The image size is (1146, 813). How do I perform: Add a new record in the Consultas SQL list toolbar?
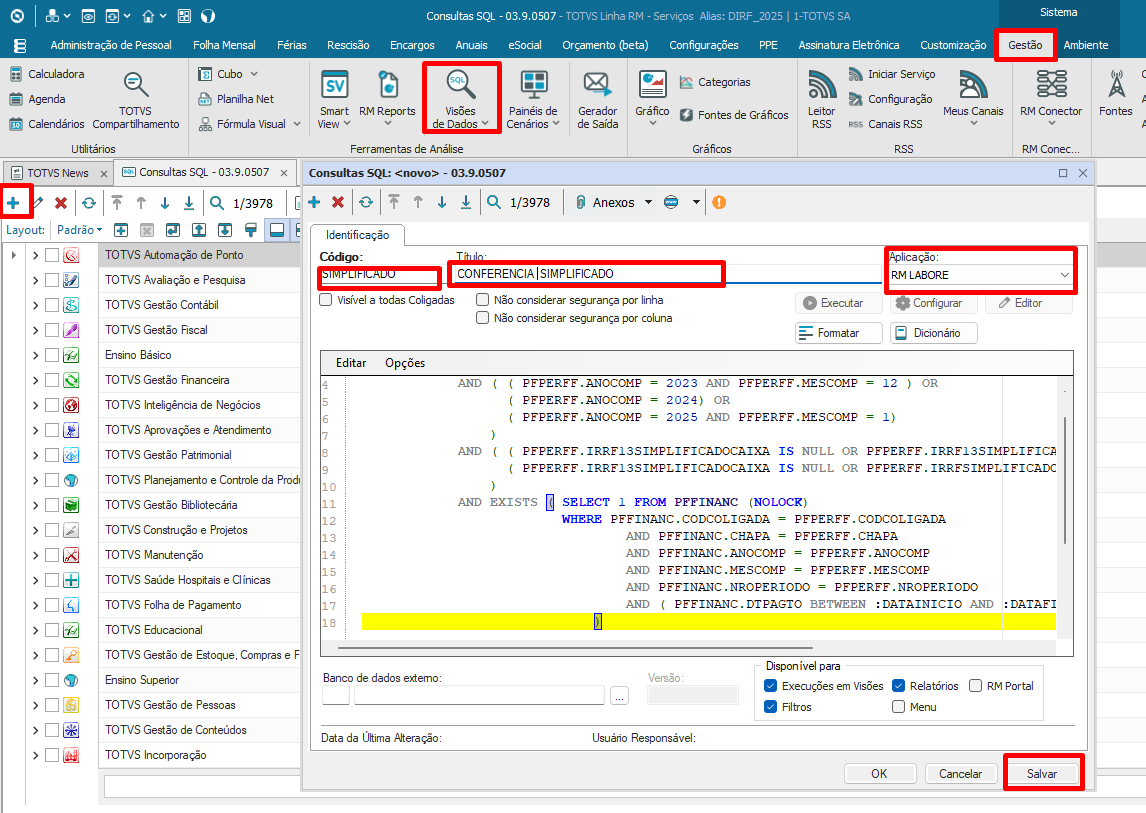[13, 203]
